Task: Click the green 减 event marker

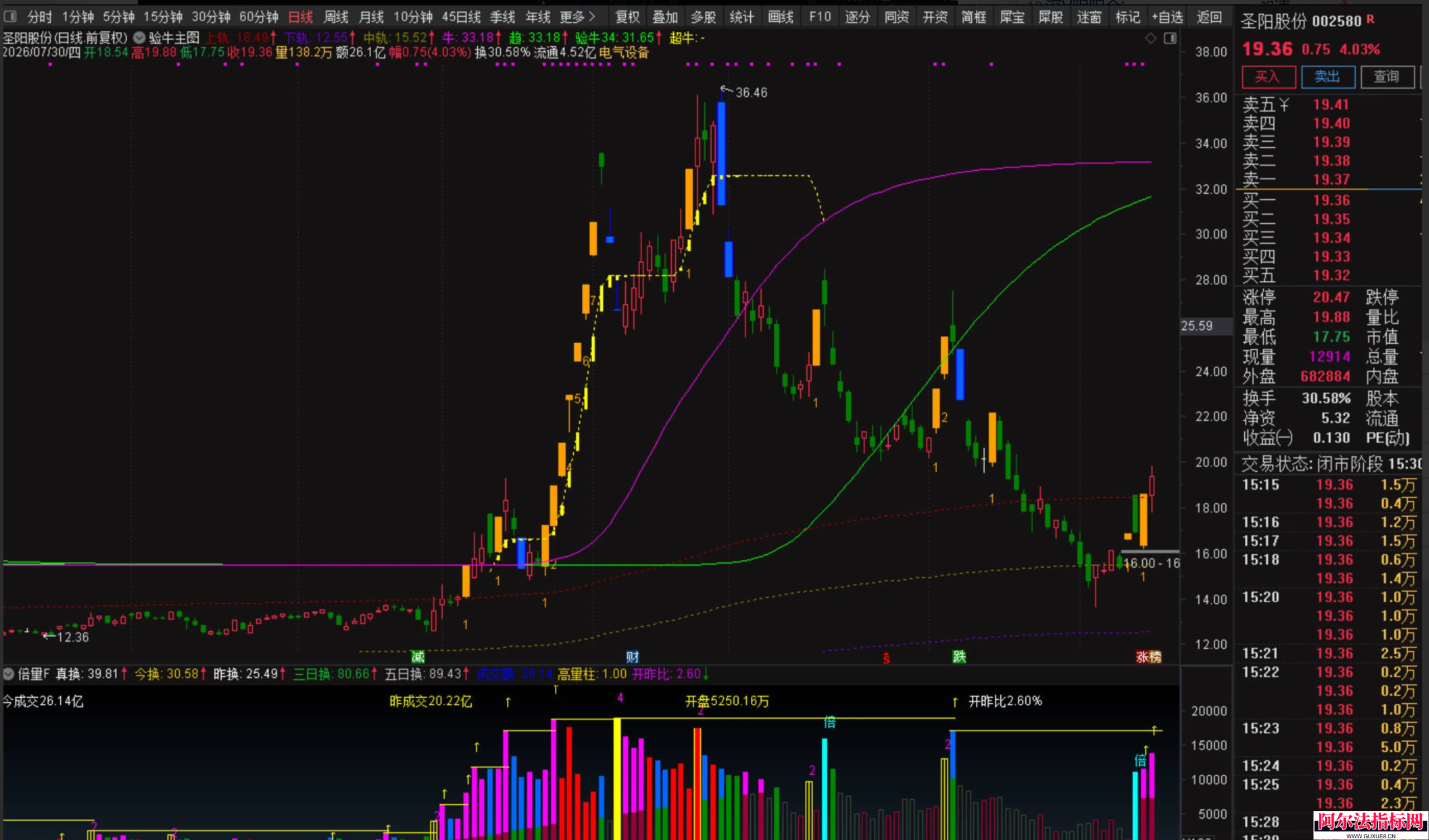Action: coord(418,657)
